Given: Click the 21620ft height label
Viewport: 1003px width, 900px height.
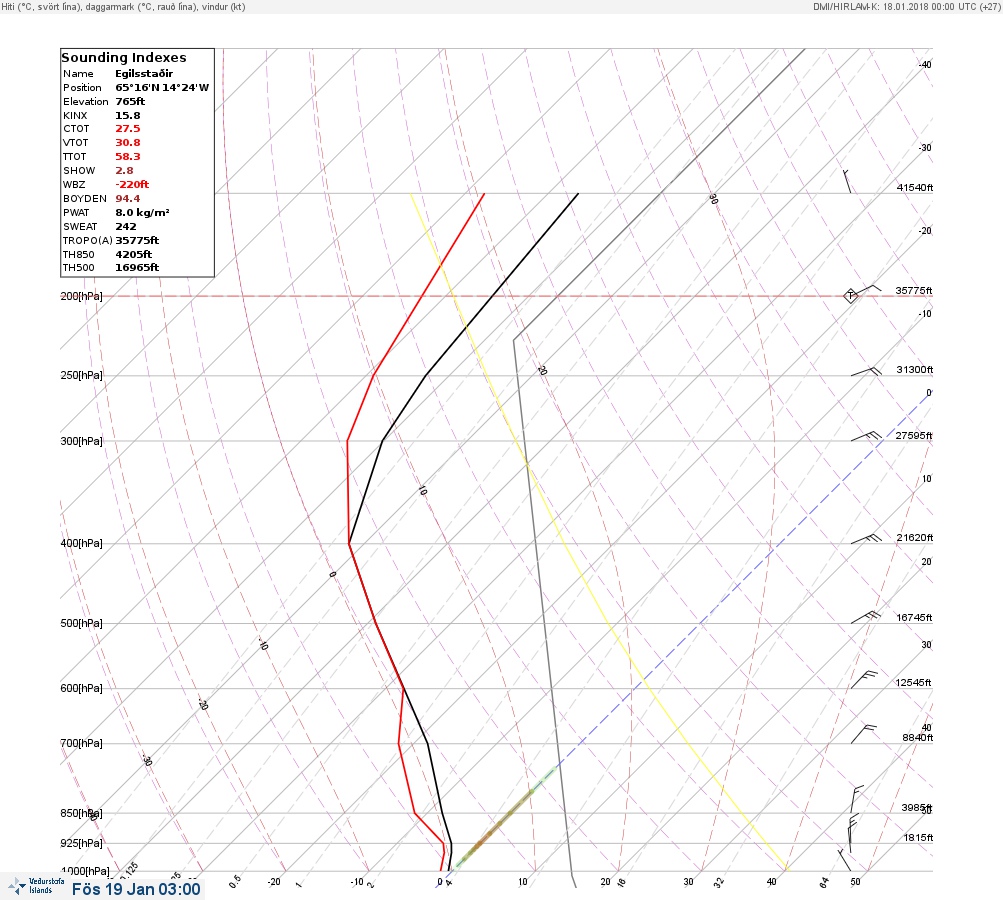Looking at the screenshot, I should tap(915, 537).
